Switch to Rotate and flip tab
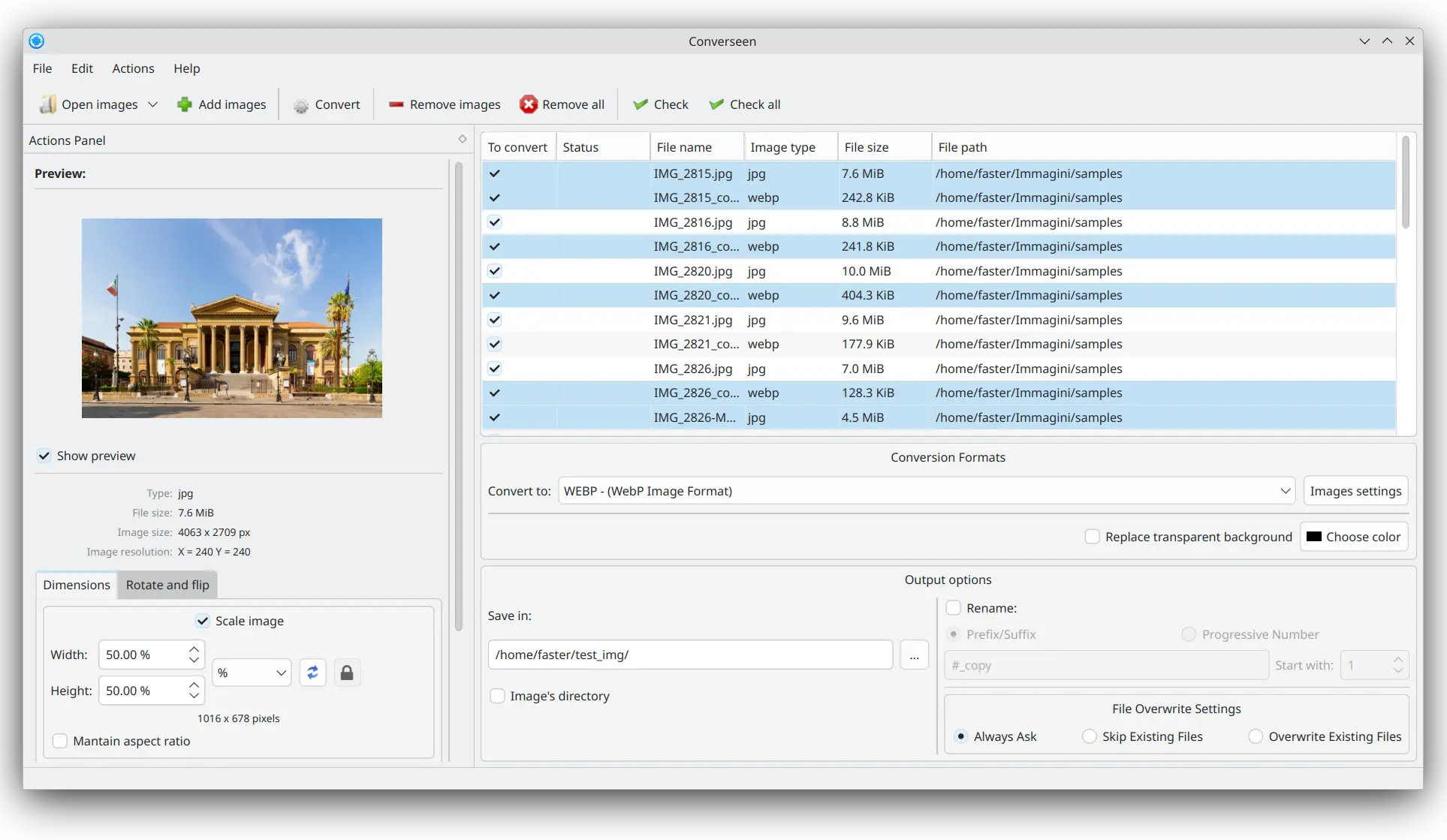Image resolution: width=1447 pixels, height=840 pixels. point(167,585)
